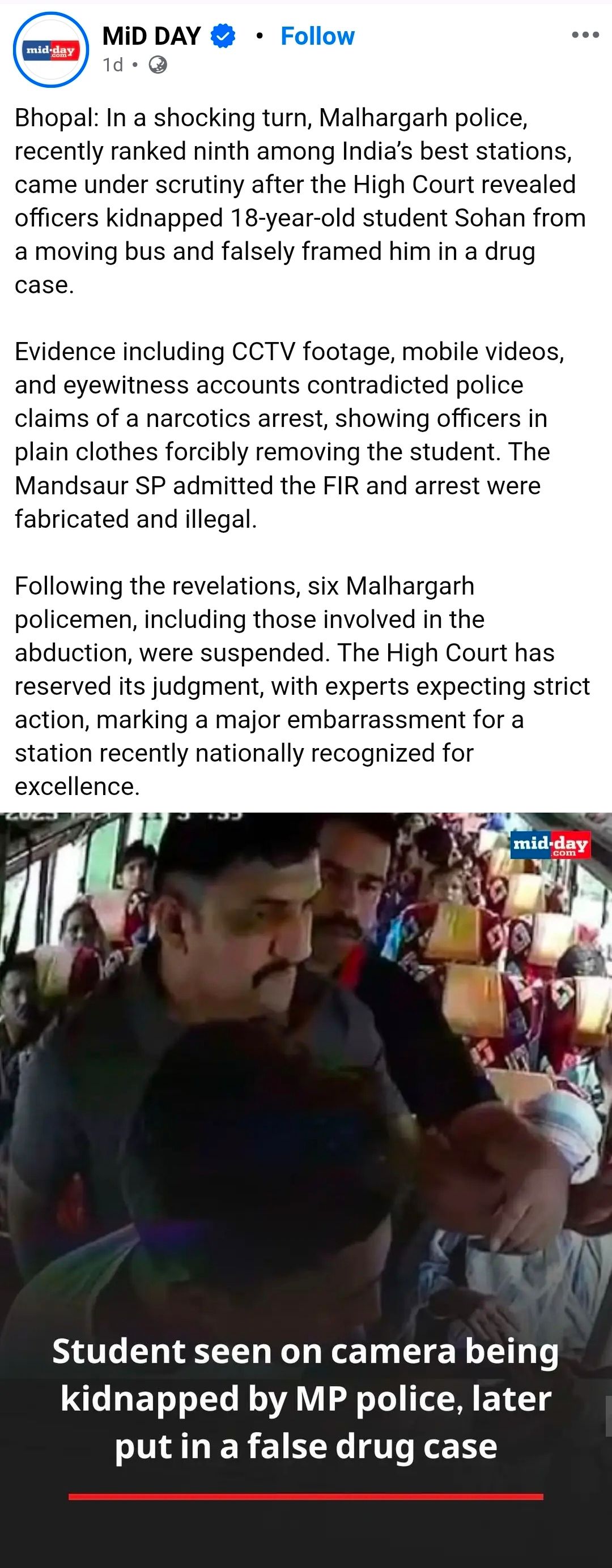Tap the CCTV timestamp overlay on image

[122, 815]
